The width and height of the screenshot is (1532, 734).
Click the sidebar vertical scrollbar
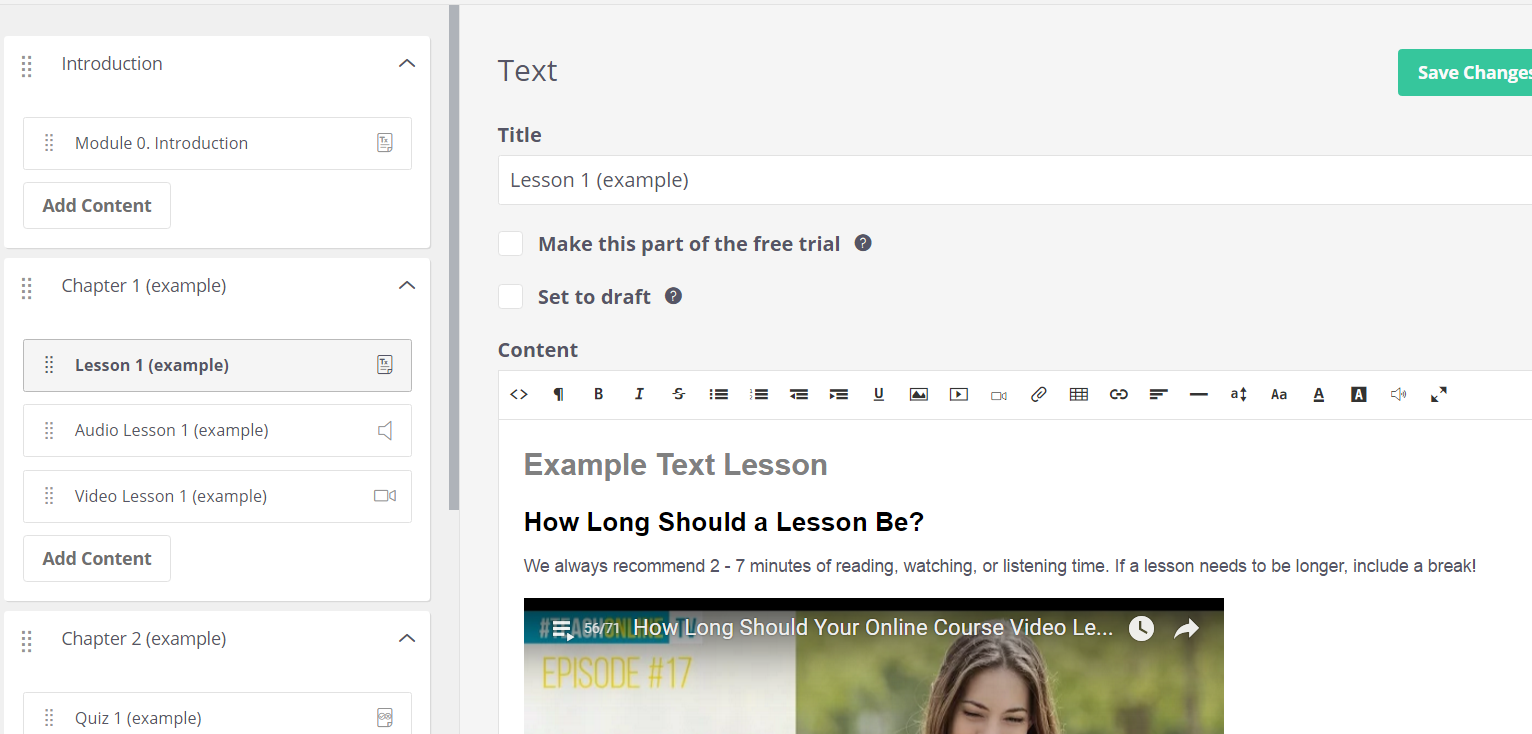454,258
